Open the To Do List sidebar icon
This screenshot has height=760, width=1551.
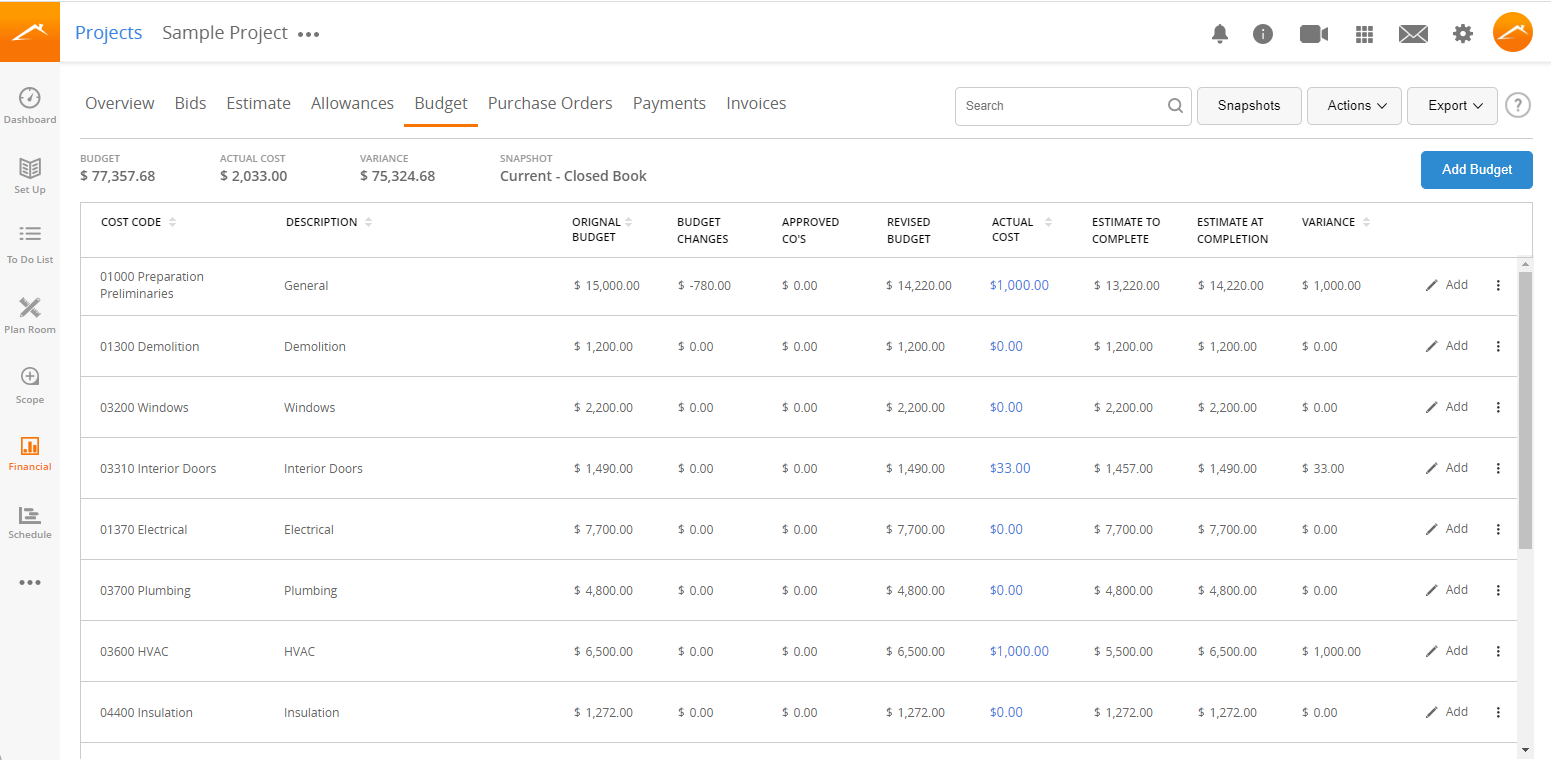[x=30, y=243]
